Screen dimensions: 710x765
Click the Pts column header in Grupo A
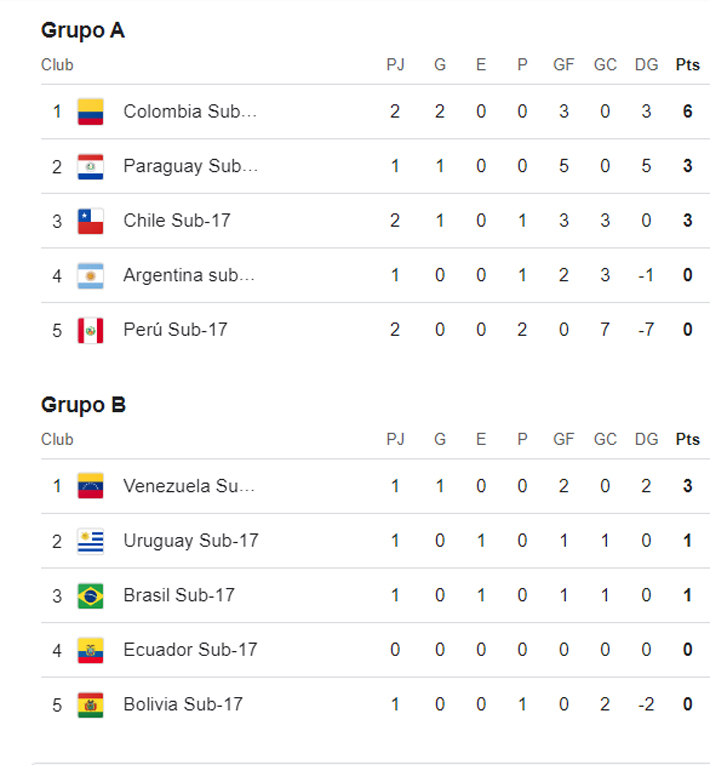point(687,65)
